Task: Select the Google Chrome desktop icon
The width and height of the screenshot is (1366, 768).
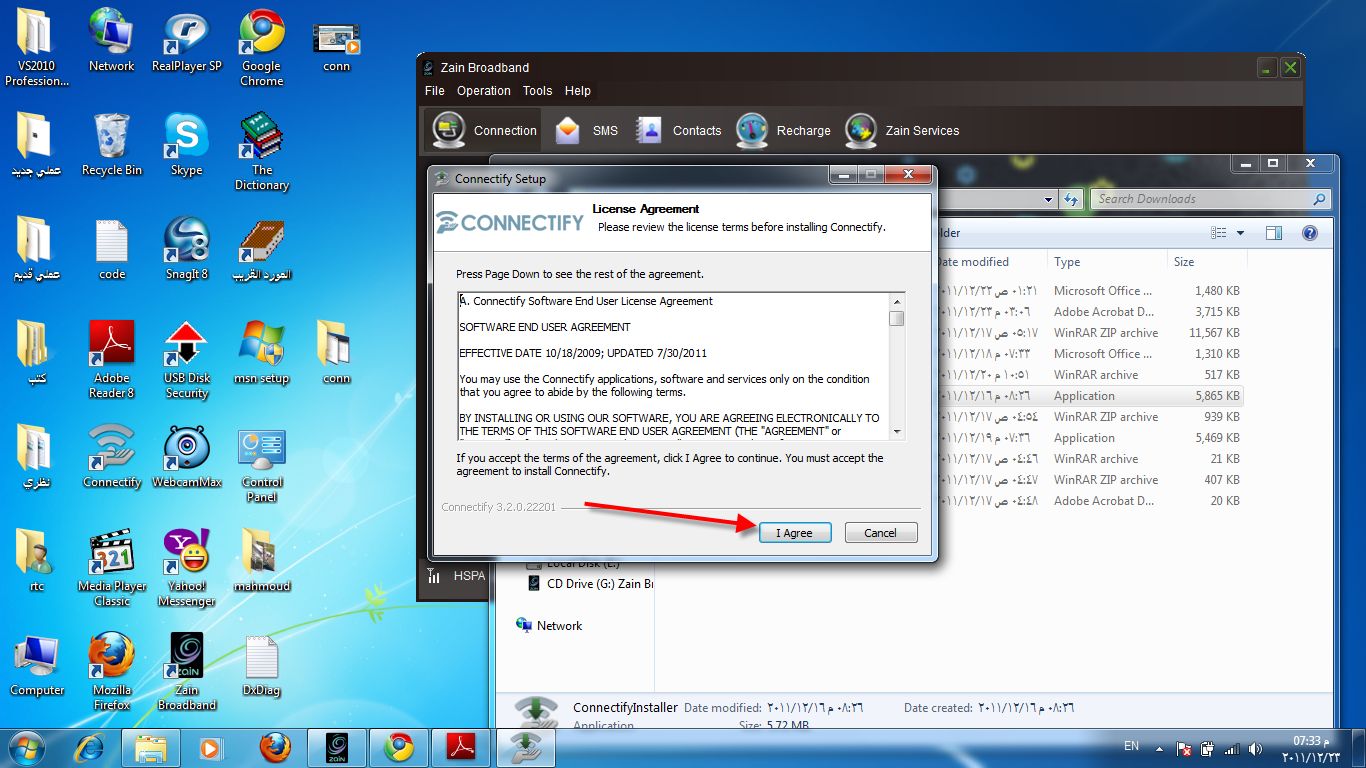Action: coord(261,48)
